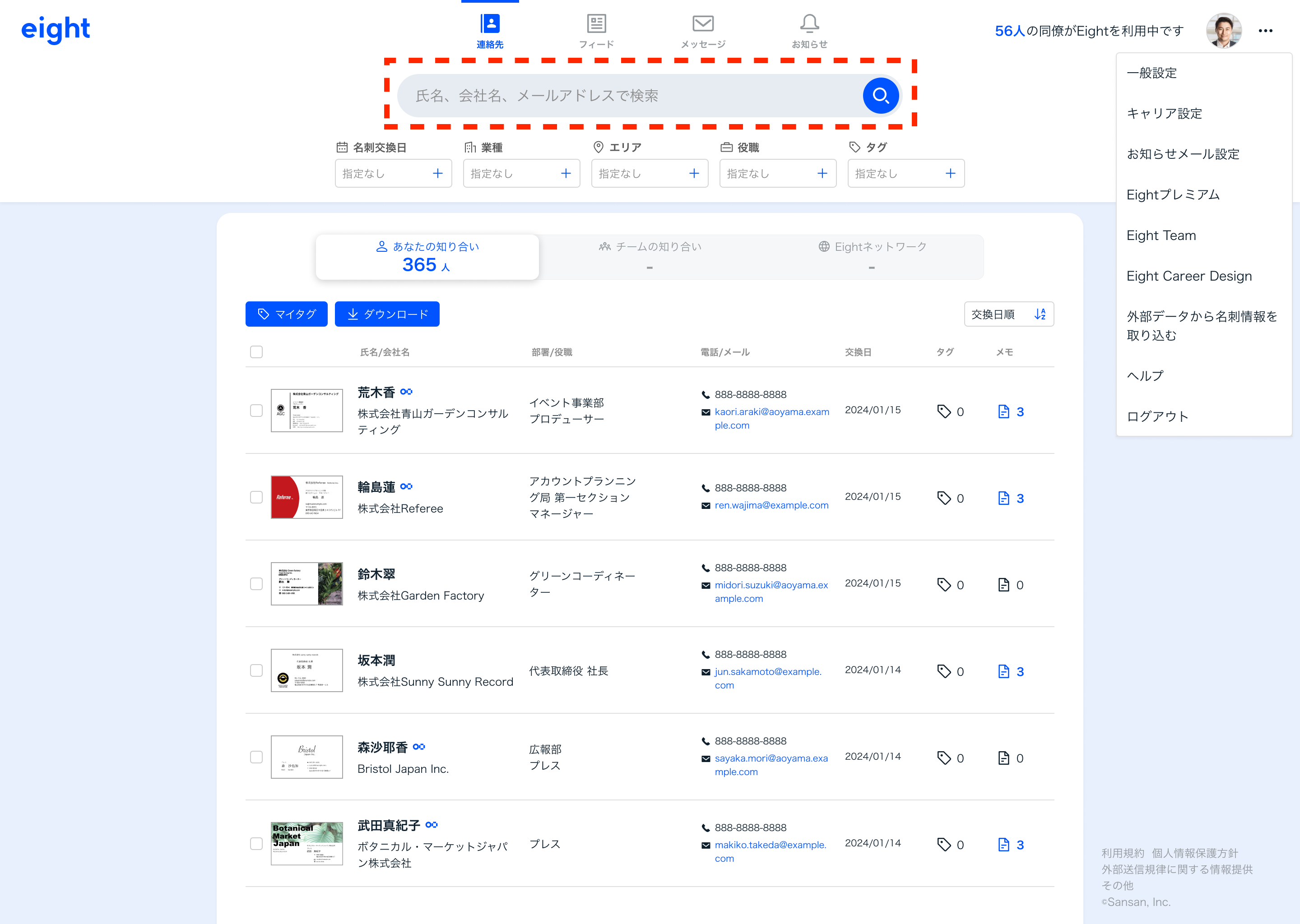Viewport: 1300px width, 924px height.
Task: Open tags for 輪島蓮
Action: [x=951, y=499]
